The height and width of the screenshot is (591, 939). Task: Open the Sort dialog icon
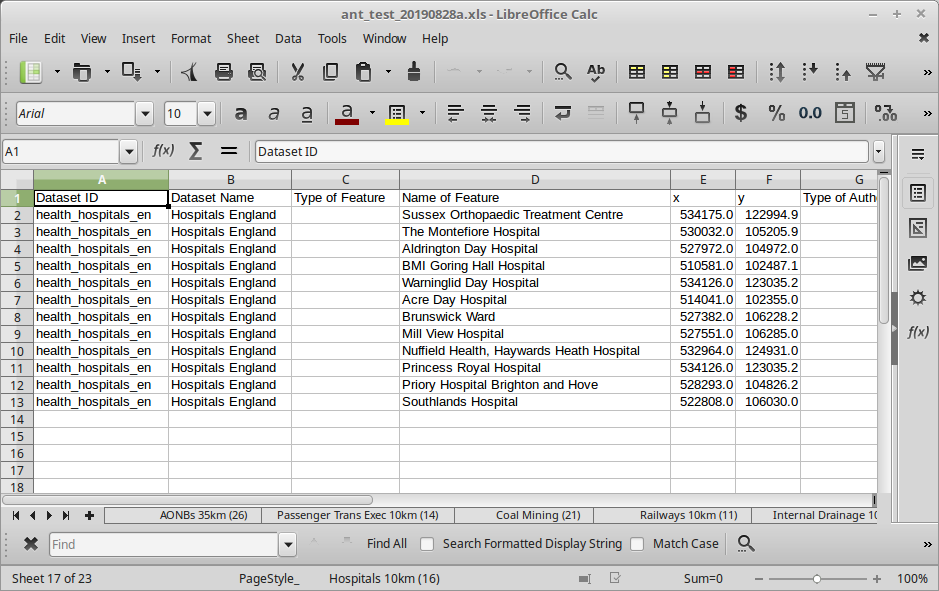[777, 72]
